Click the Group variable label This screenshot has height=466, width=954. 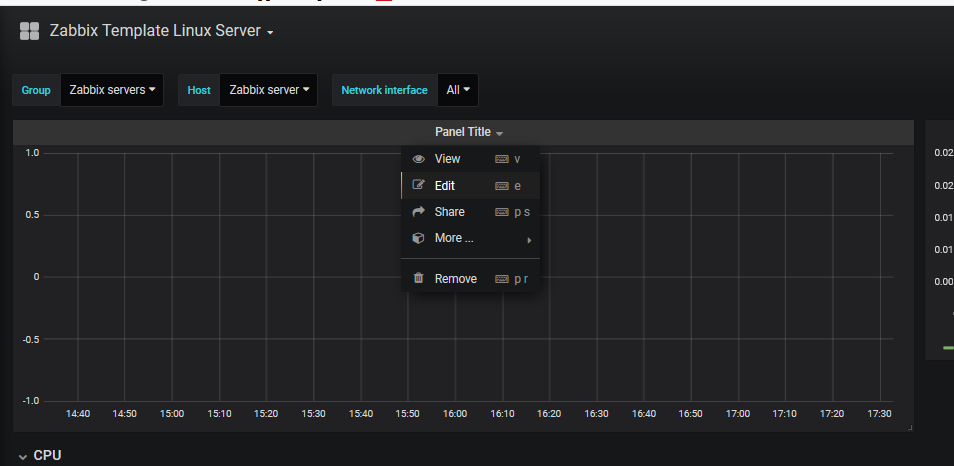pyautogui.click(x=36, y=90)
